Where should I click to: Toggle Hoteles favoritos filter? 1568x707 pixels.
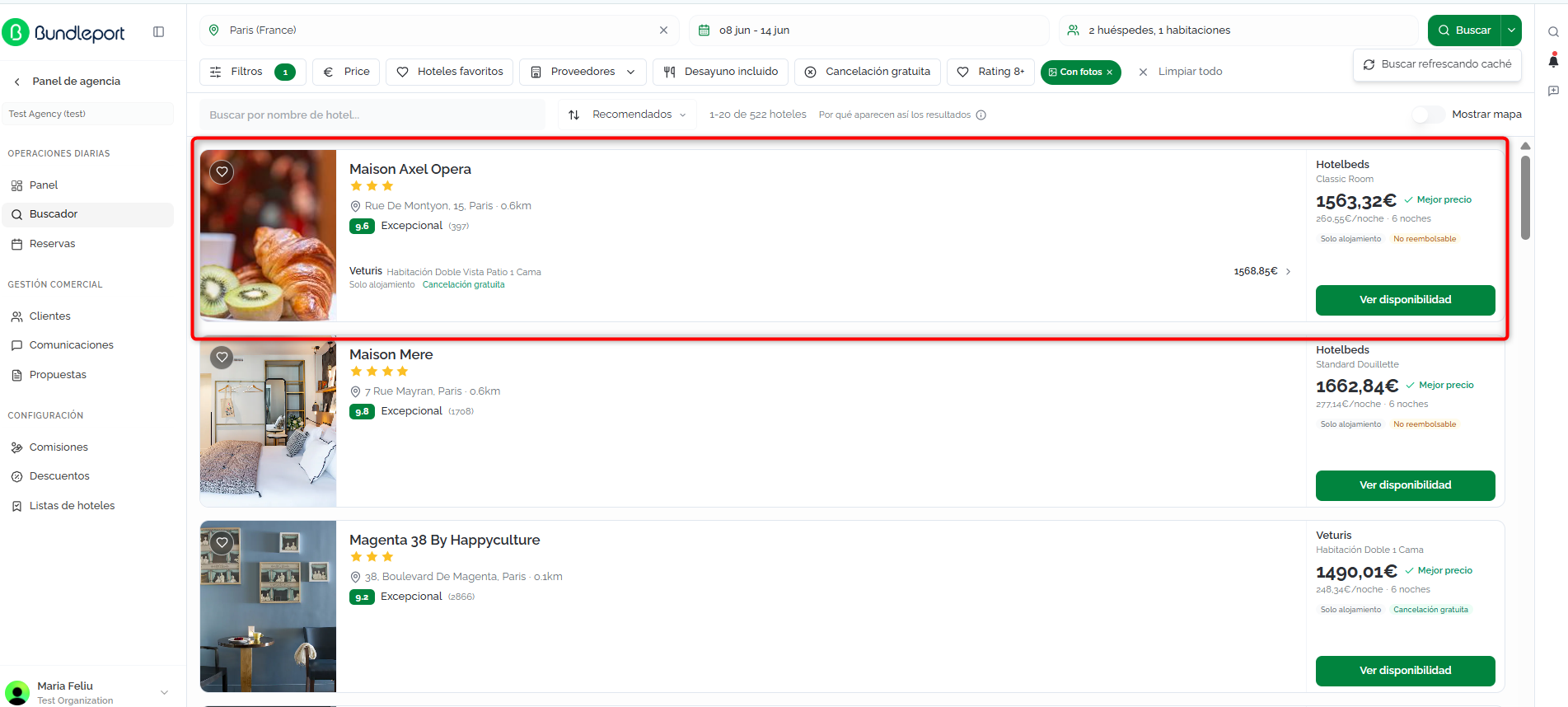[x=450, y=72]
